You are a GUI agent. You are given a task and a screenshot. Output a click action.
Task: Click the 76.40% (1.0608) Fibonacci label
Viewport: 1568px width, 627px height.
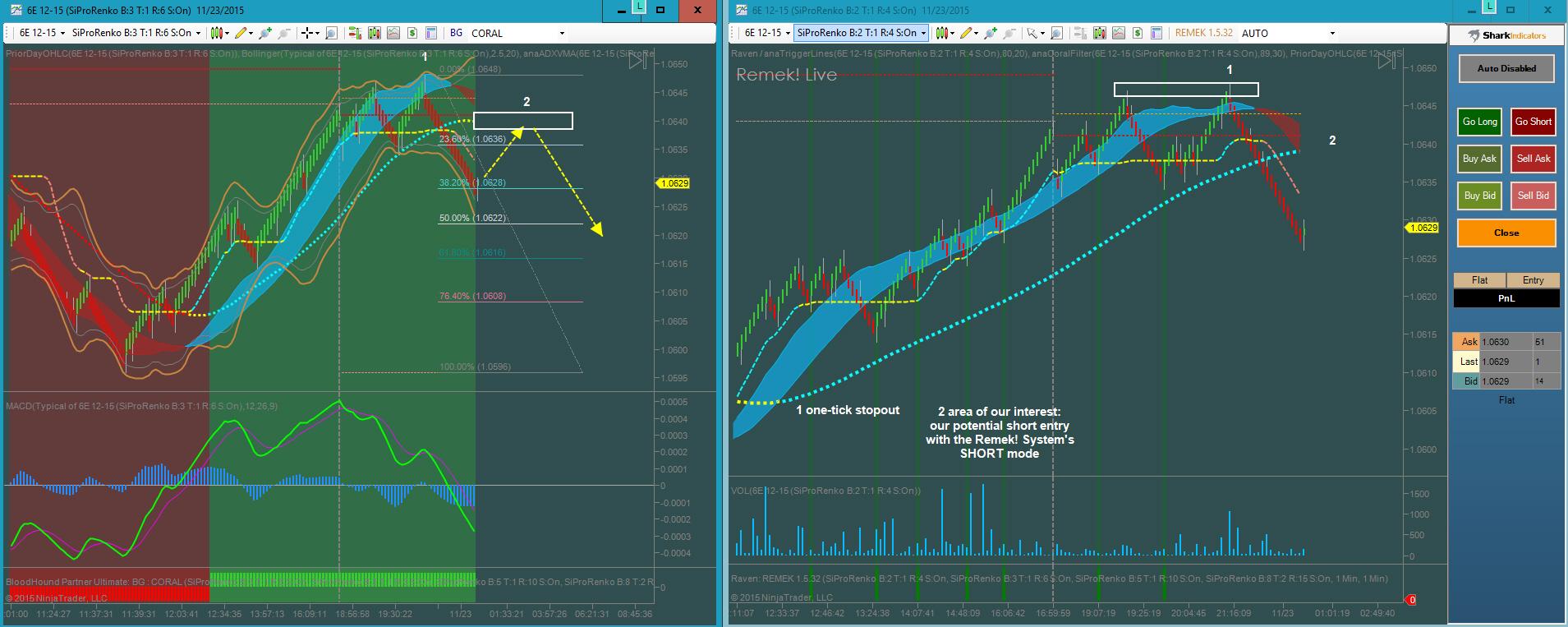(472, 296)
